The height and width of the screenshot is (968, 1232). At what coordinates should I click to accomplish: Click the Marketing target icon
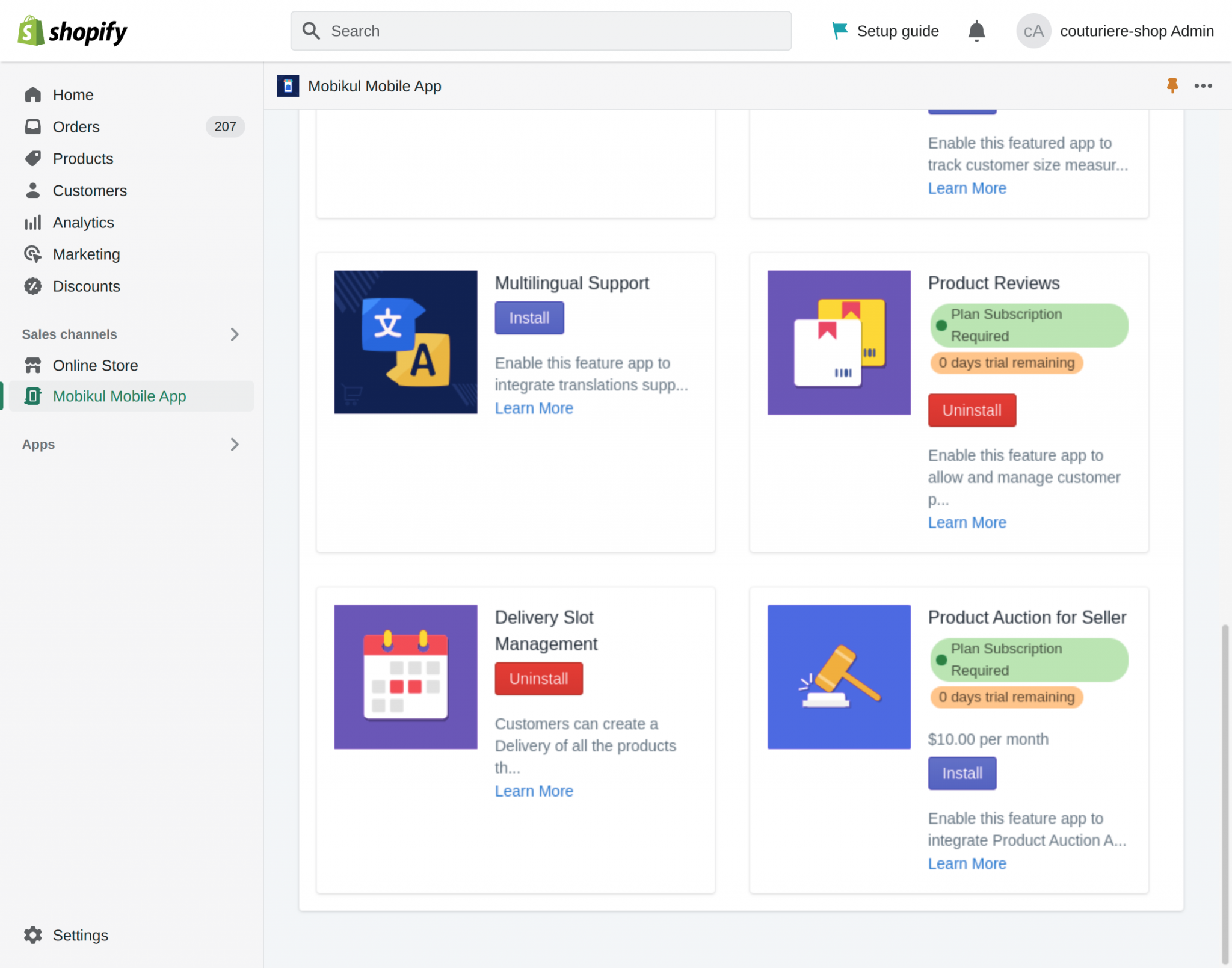pyautogui.click(x=33, y=254)
